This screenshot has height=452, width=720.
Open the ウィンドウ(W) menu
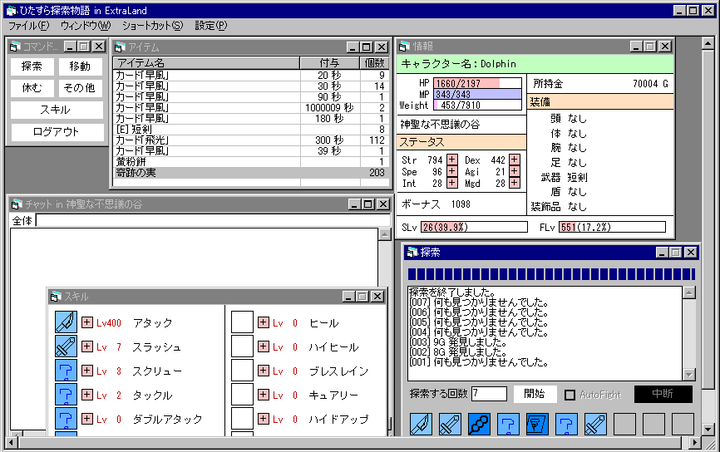[x=86, y=26]
